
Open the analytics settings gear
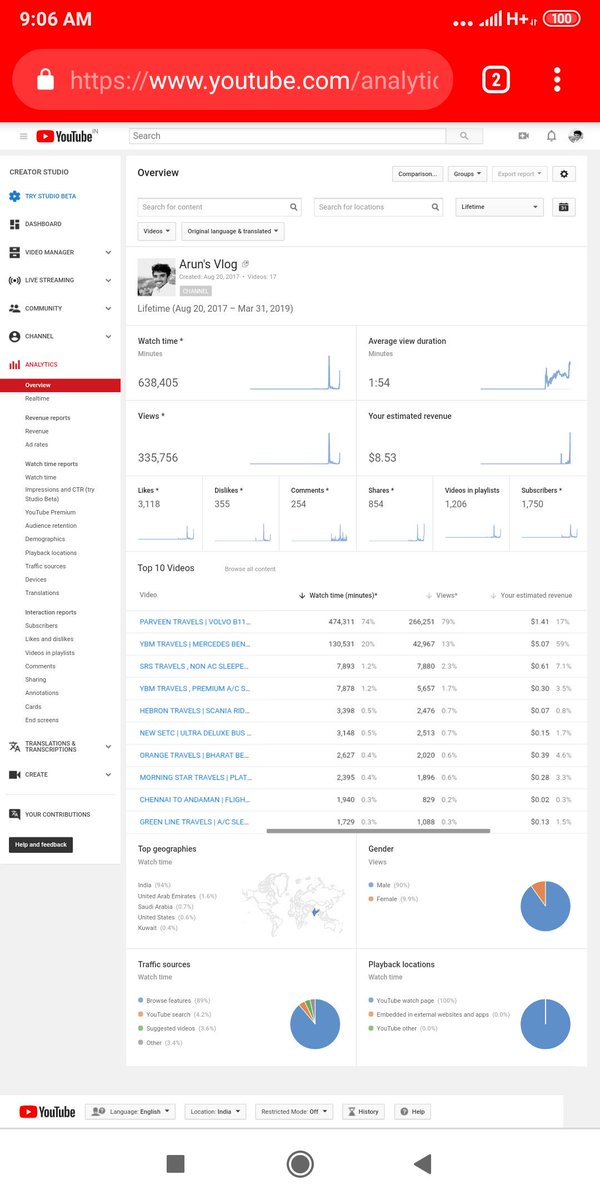point(564,173)
